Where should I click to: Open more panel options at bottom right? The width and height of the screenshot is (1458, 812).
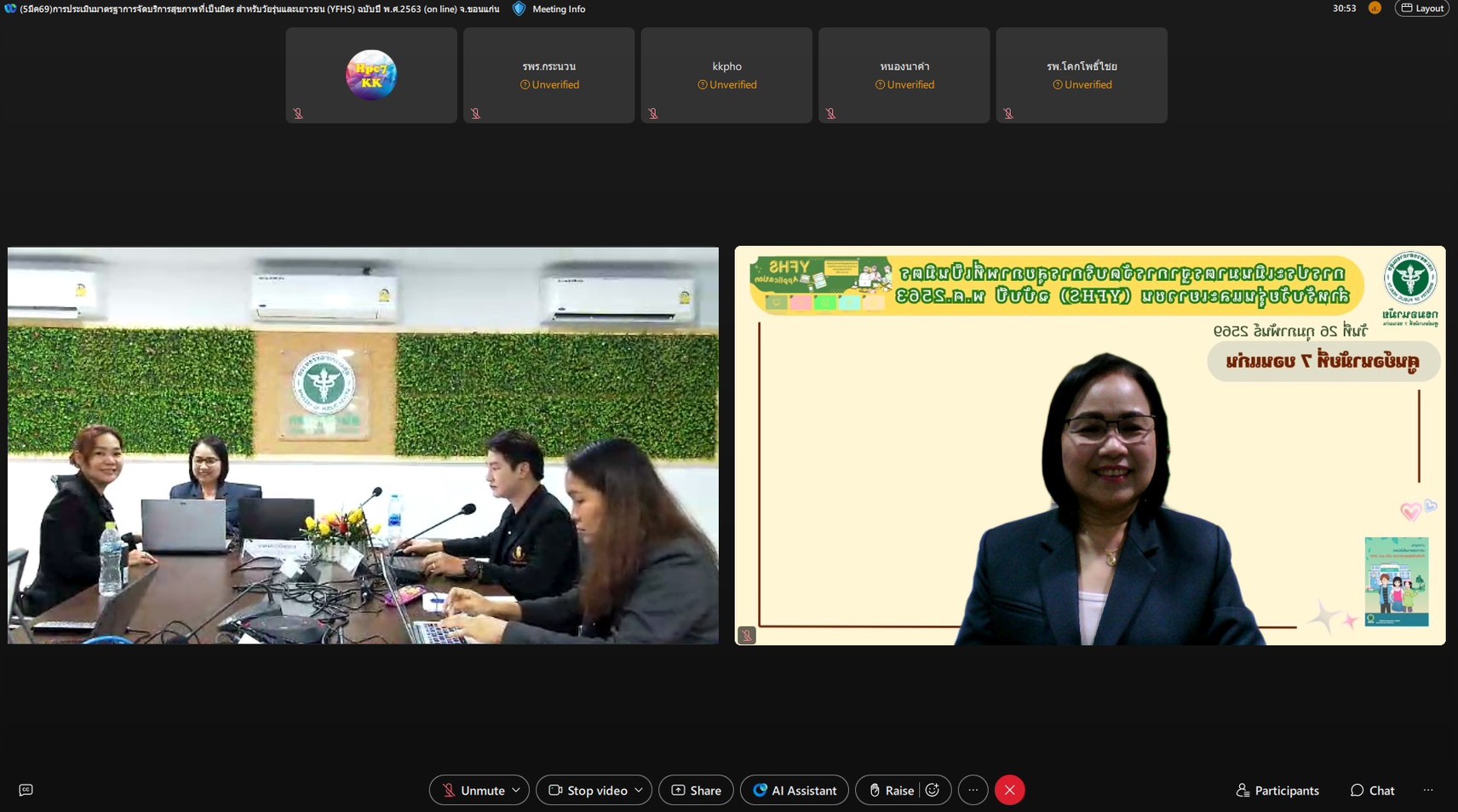pyautogui.click(x=1428, y=790)
